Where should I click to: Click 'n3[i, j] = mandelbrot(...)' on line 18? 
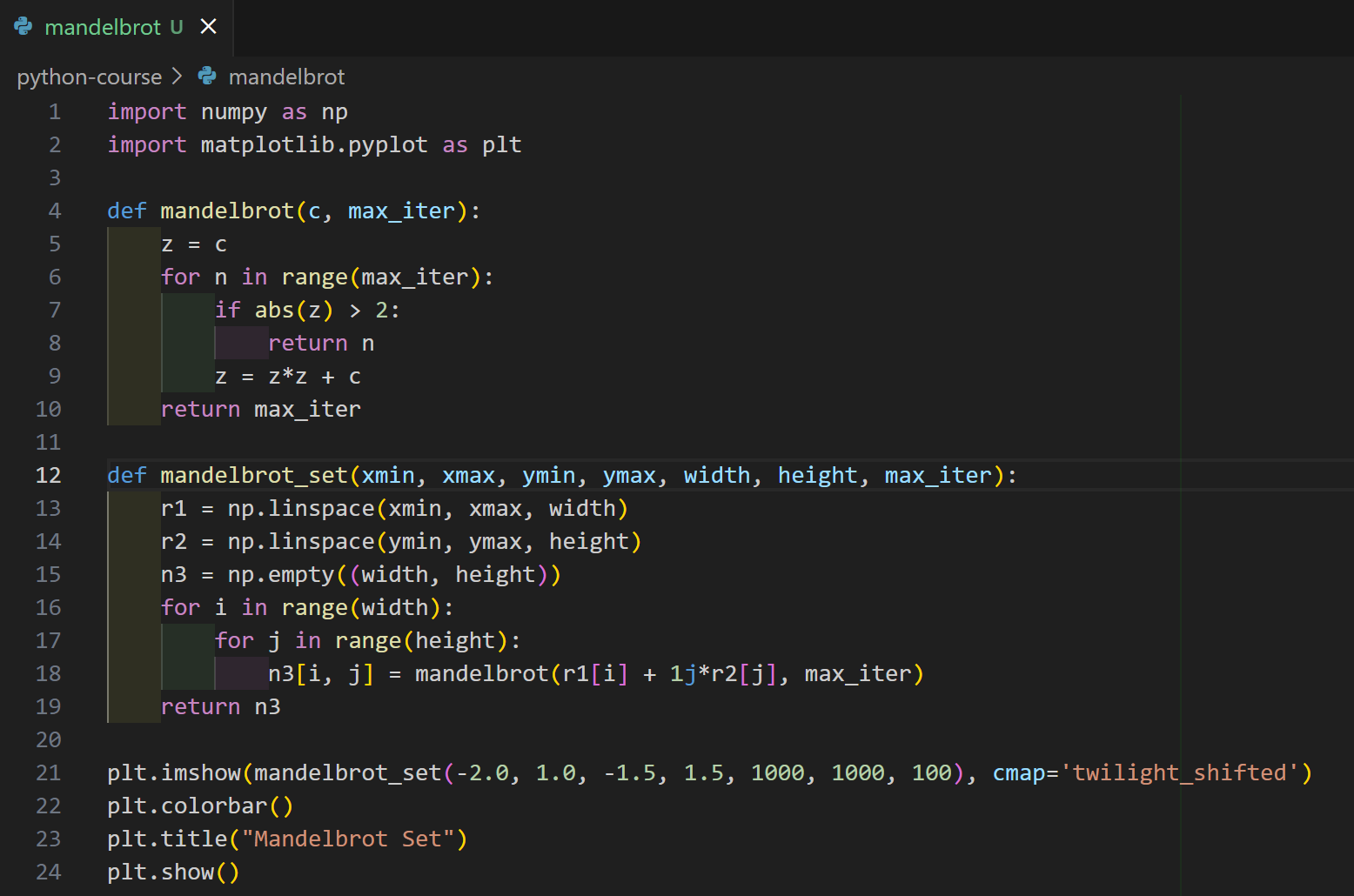click(596, 673)
